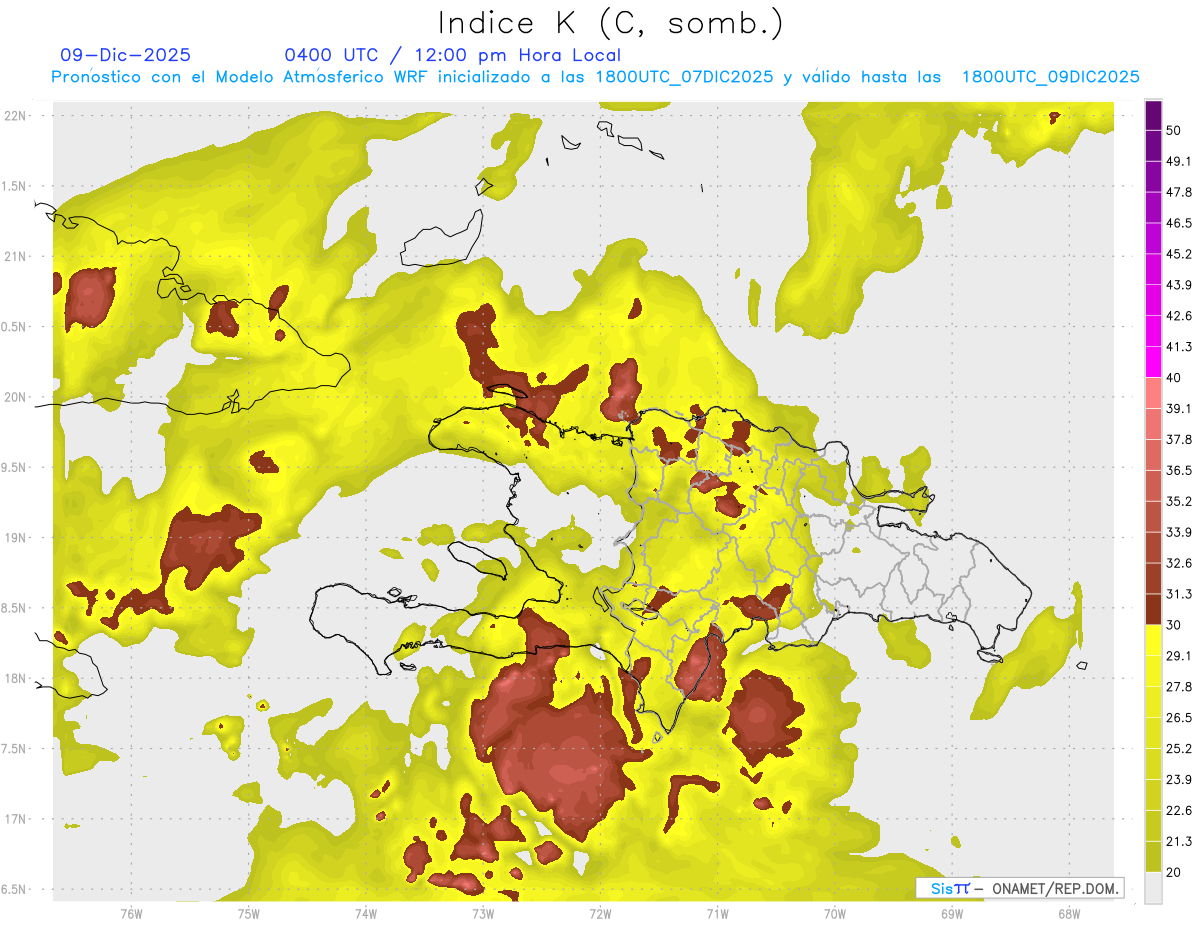Click the longitude label '68W'
Screen dimensions: 1200x927
coord(1068,914)
